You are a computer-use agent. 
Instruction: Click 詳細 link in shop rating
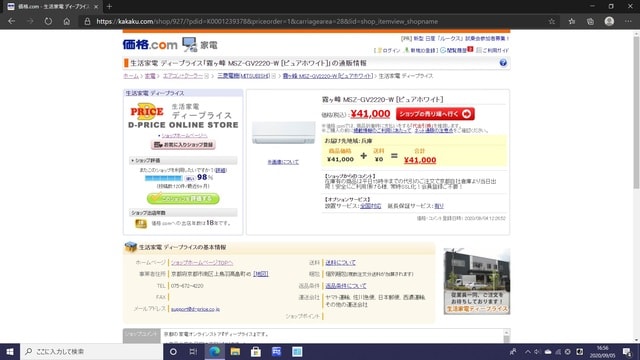[220, 170]
